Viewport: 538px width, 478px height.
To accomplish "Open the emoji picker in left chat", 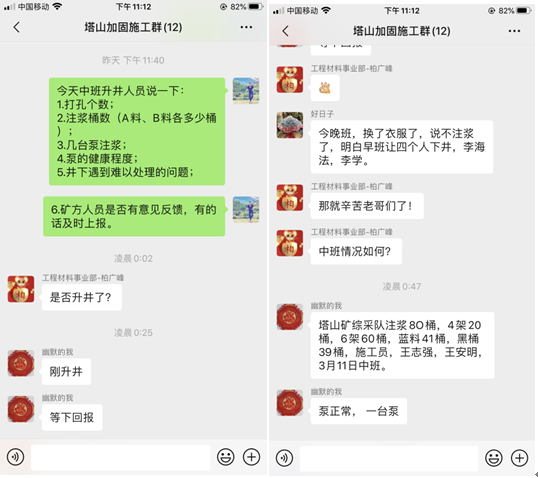I will tap(226, 457).
